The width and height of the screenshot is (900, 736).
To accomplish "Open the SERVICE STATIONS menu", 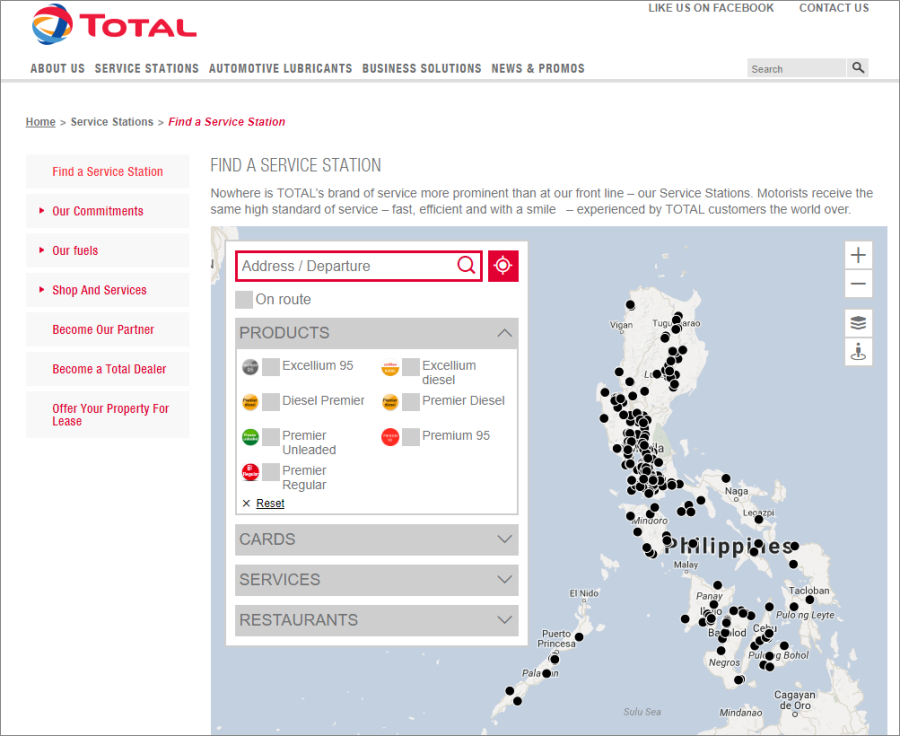I will pos(146,68).
